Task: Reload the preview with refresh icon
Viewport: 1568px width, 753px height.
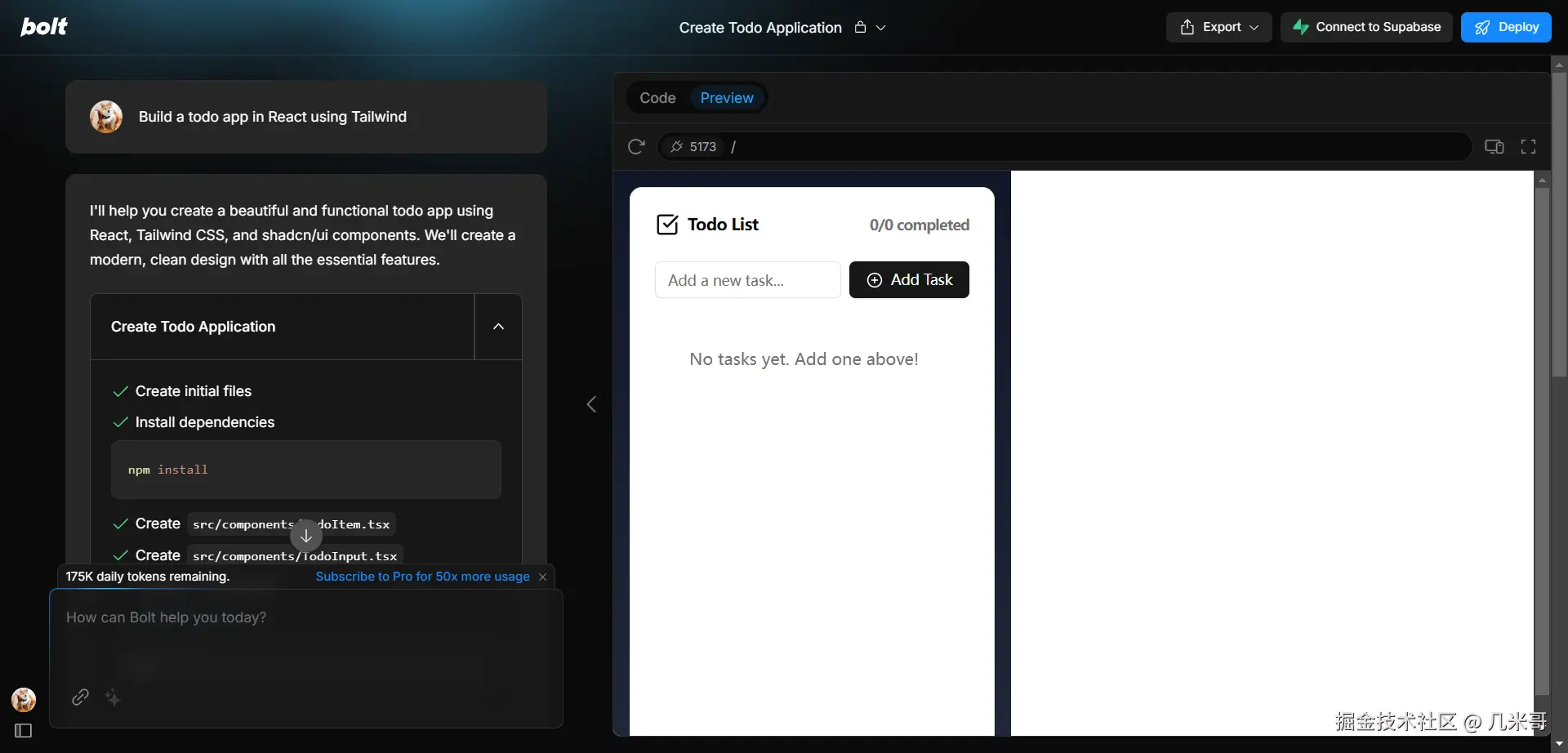Action: [x=636, y=146]
